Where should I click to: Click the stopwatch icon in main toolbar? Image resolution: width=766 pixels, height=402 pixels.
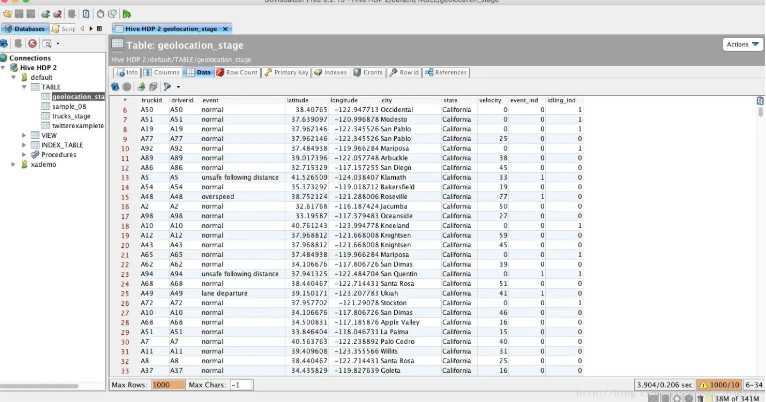pos(100,14)
